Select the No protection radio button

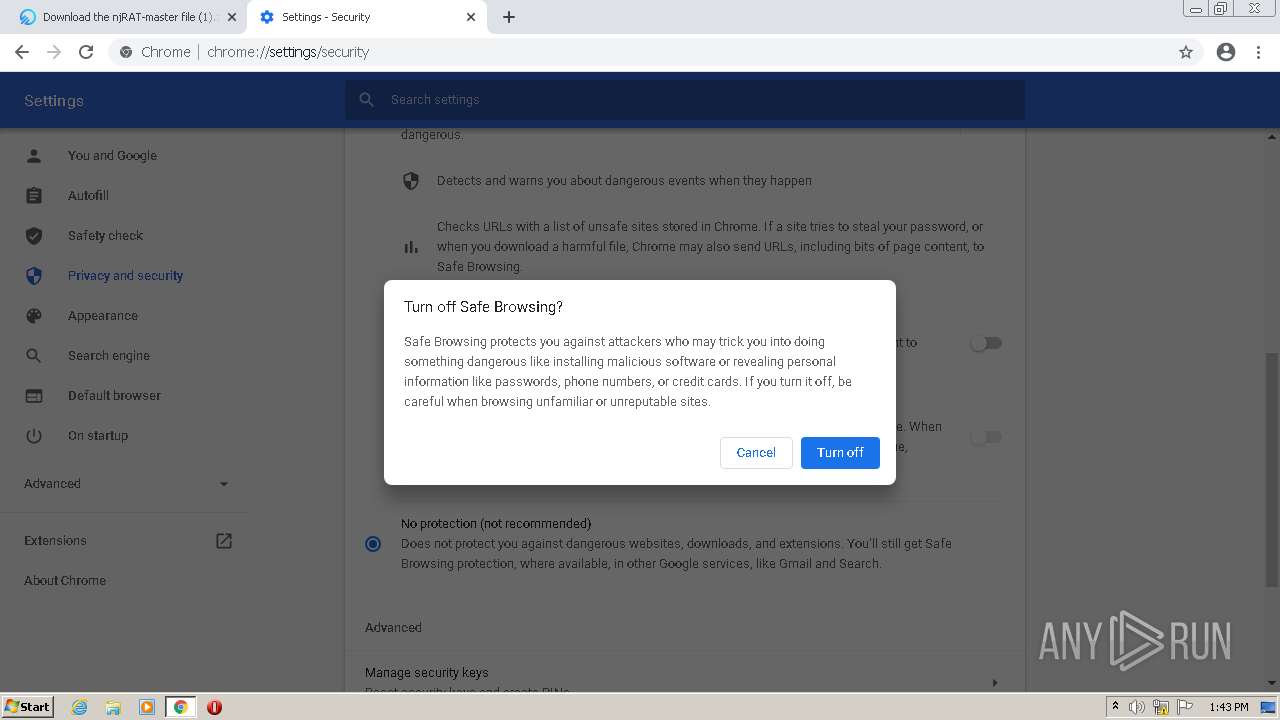373,544
